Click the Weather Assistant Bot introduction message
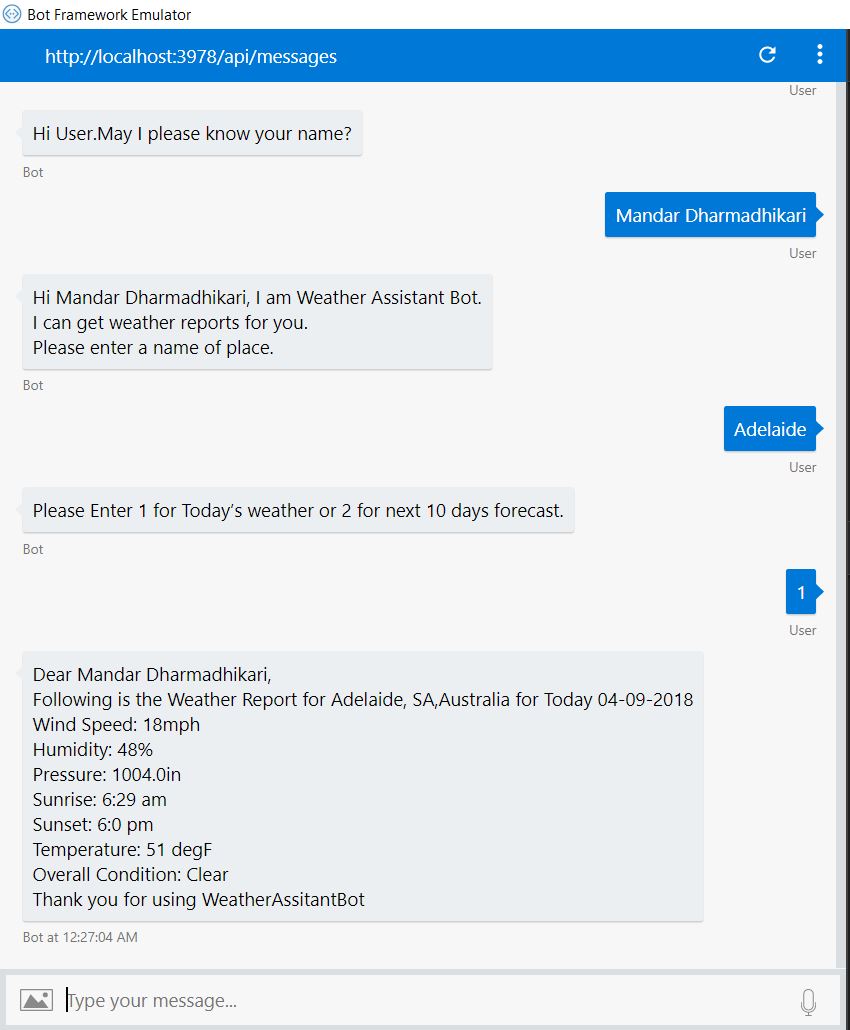The height and width of the screenshot is (1030, 850). [x=257, y=323]
